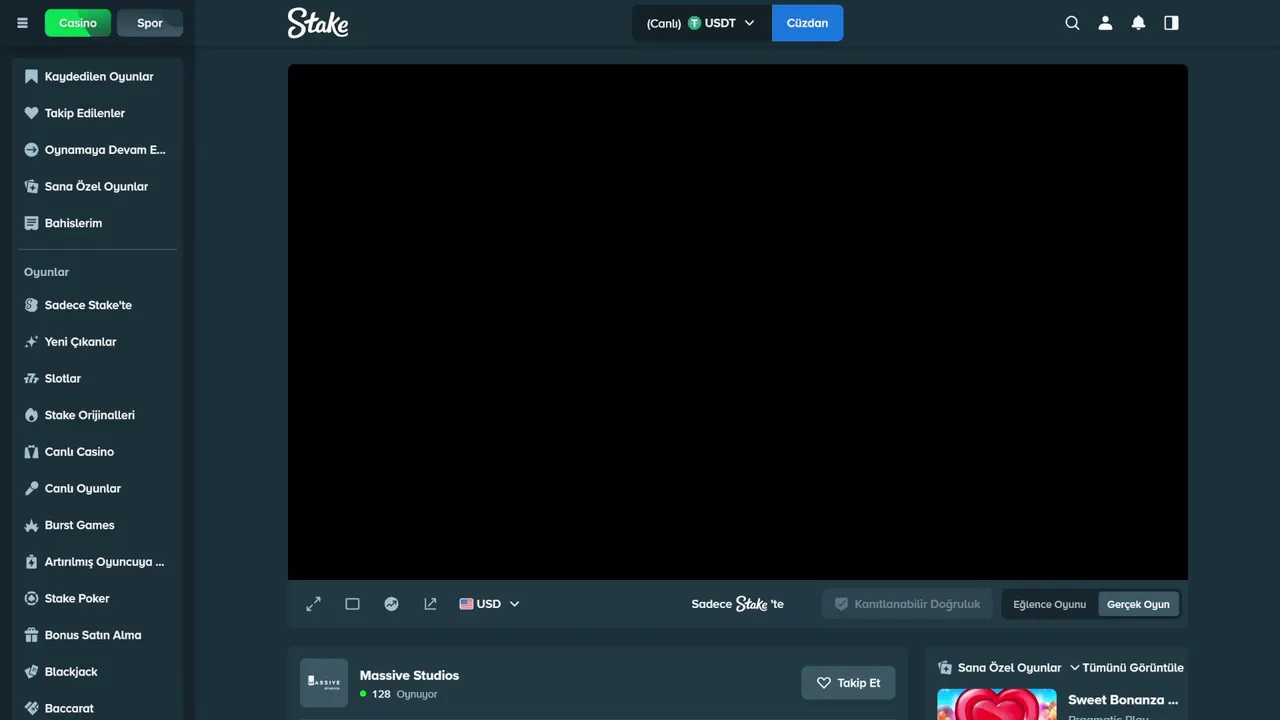1280x720 pixels.
Task: Click the Bahislerim receipt icon
Action: click(x=31, y=223)
